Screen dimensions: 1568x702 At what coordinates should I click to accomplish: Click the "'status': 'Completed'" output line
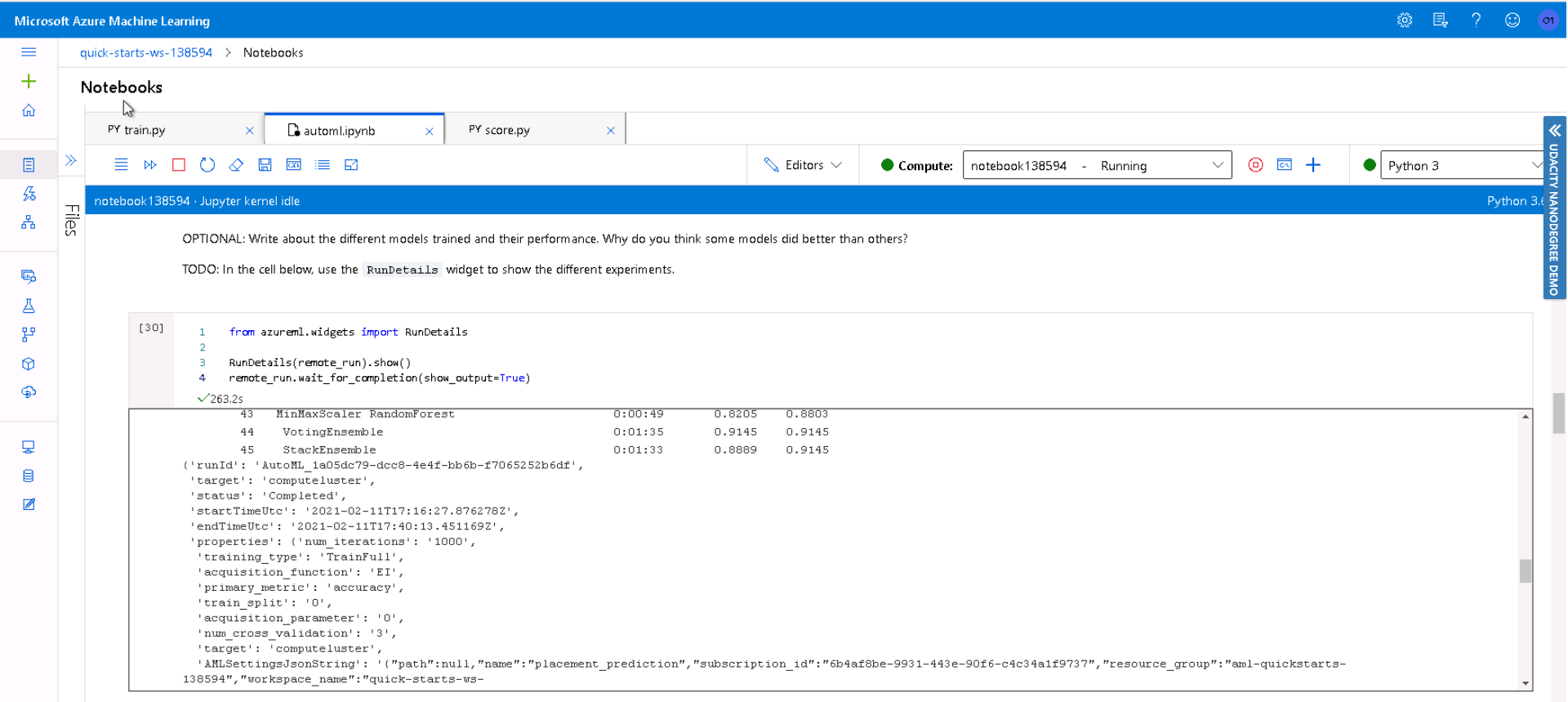269,496
